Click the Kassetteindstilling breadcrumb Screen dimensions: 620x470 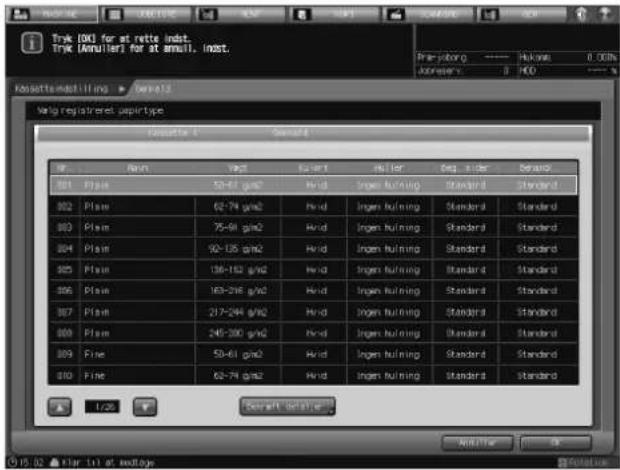[61, 89]
